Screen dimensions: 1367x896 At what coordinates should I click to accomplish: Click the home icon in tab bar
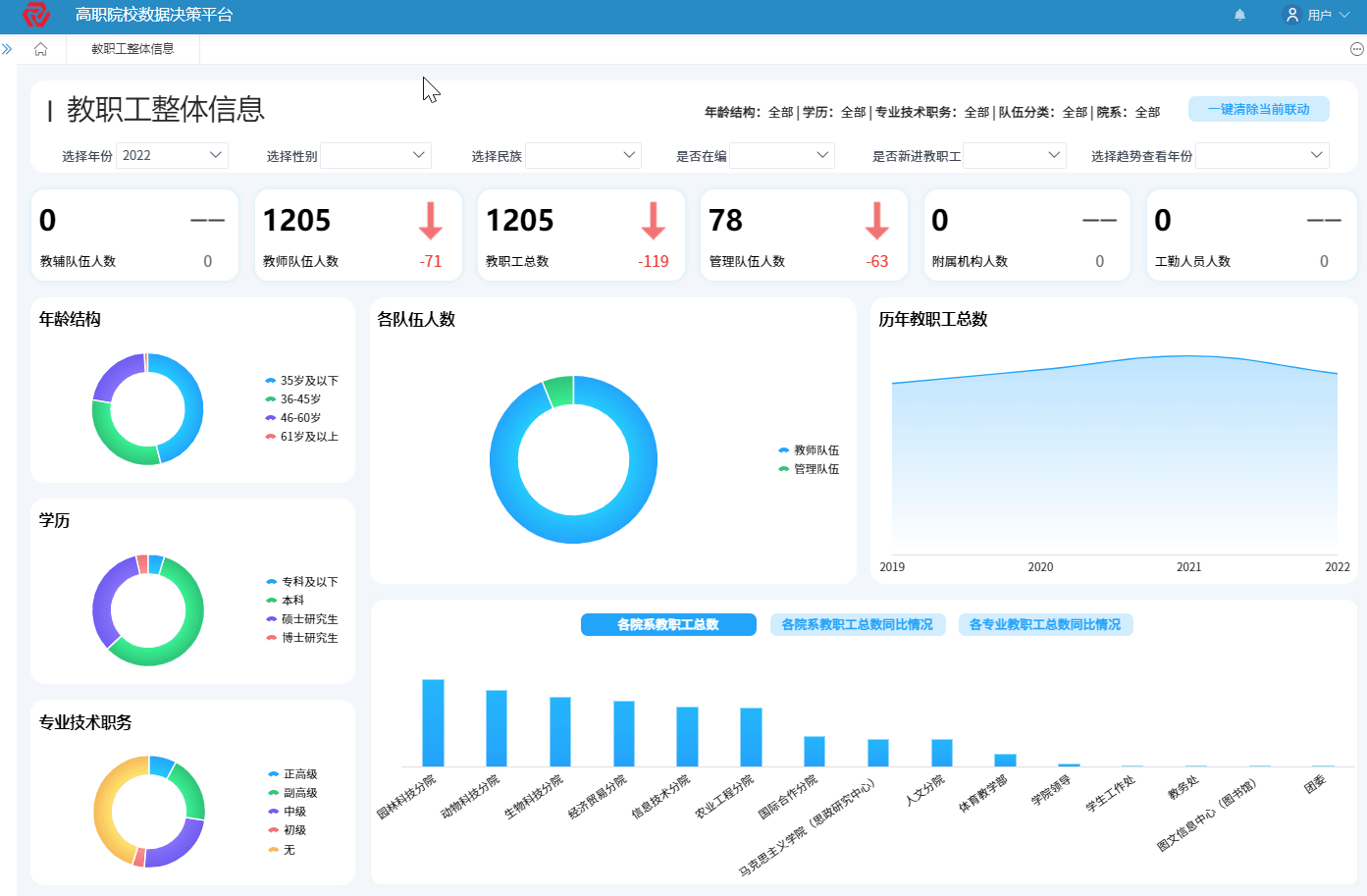tap(40, 49)
